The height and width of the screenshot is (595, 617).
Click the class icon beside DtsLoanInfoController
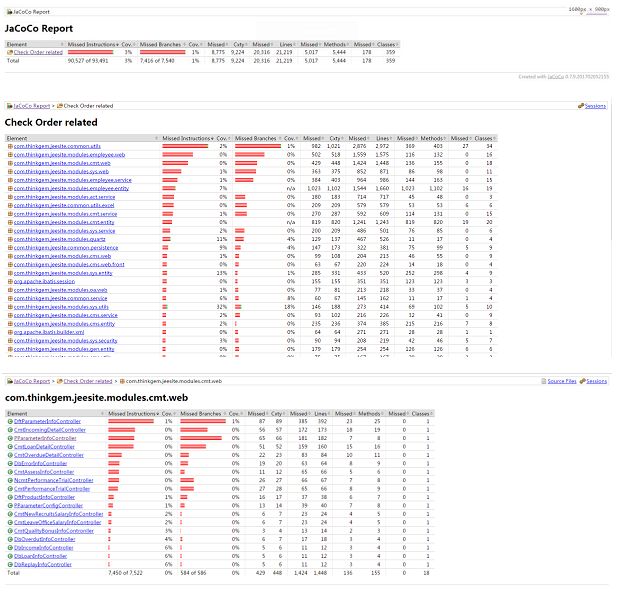point(10,556)
